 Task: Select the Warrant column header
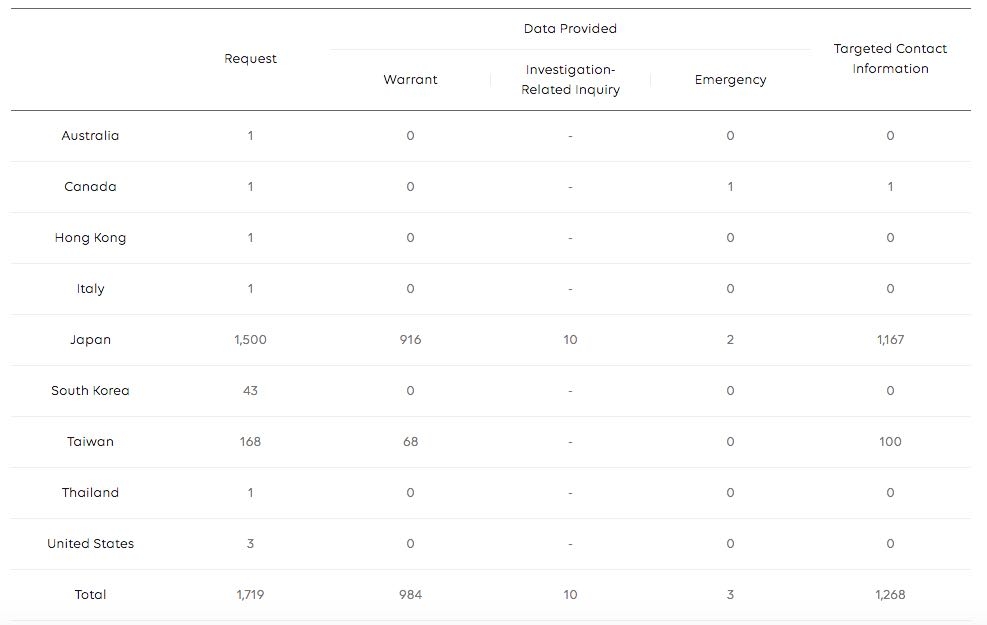click(410, 80)
